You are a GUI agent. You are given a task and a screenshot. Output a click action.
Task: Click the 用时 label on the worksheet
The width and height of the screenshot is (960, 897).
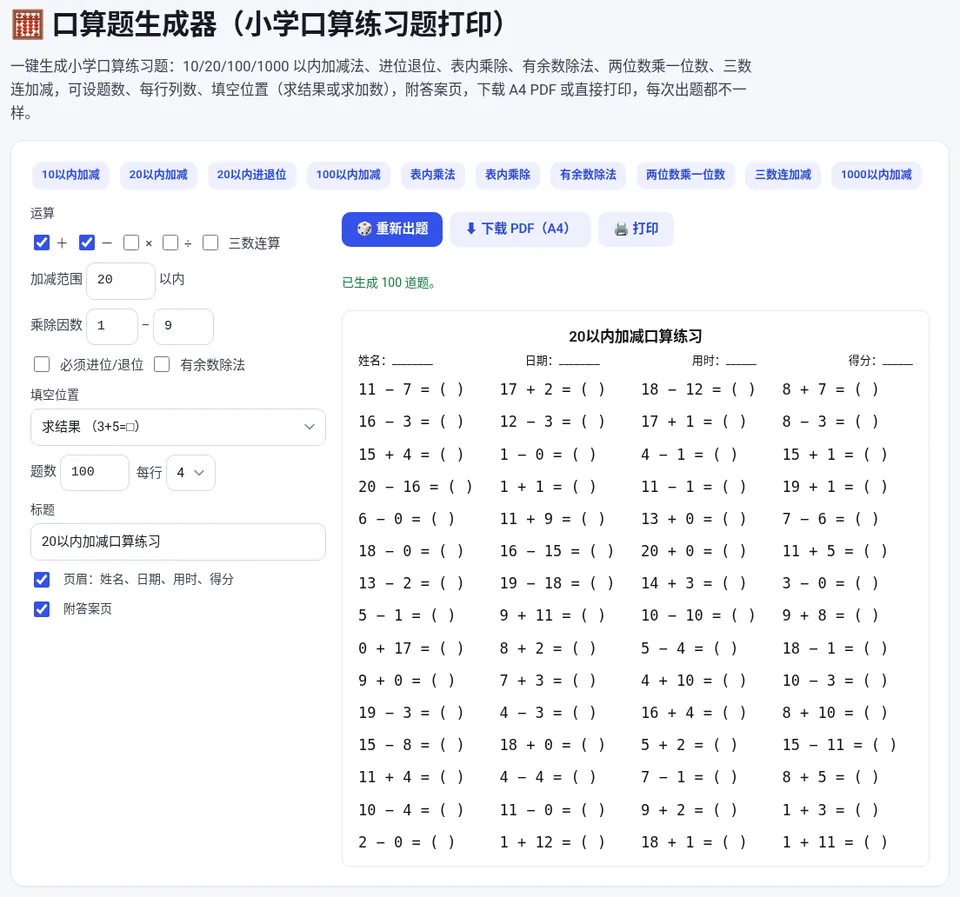705,361
